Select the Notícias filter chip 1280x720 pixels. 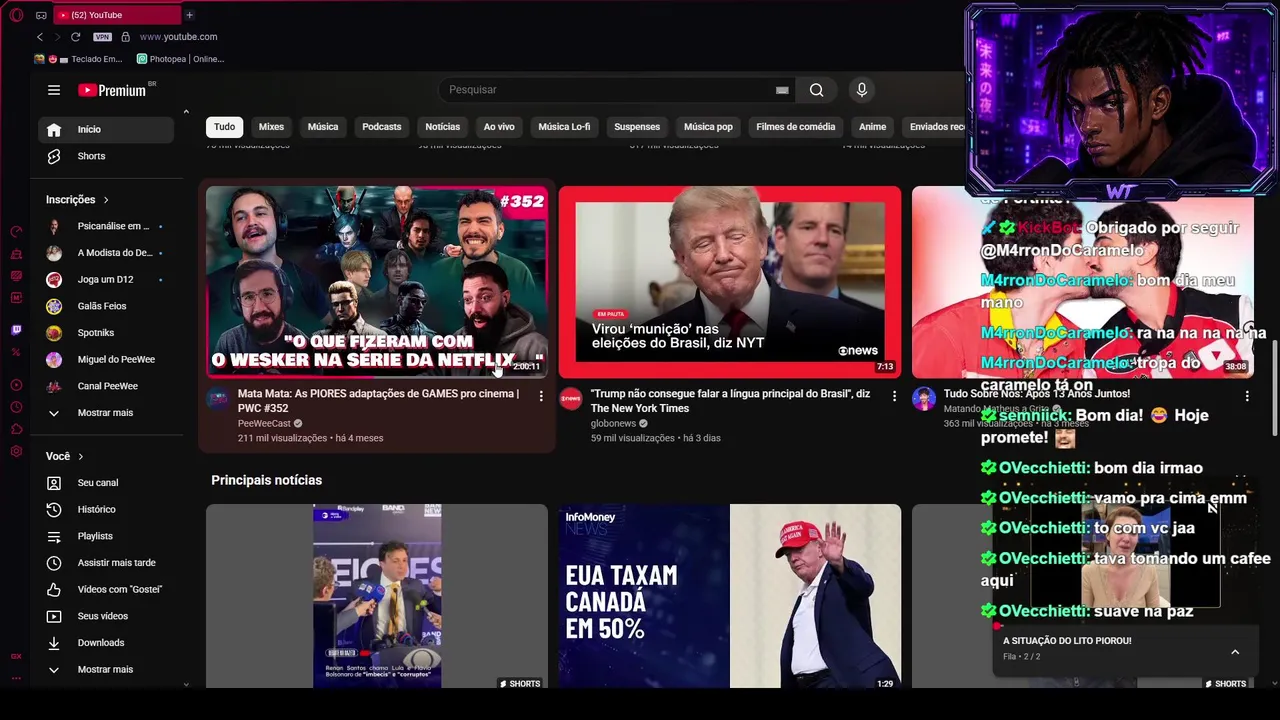pos(443,127)
